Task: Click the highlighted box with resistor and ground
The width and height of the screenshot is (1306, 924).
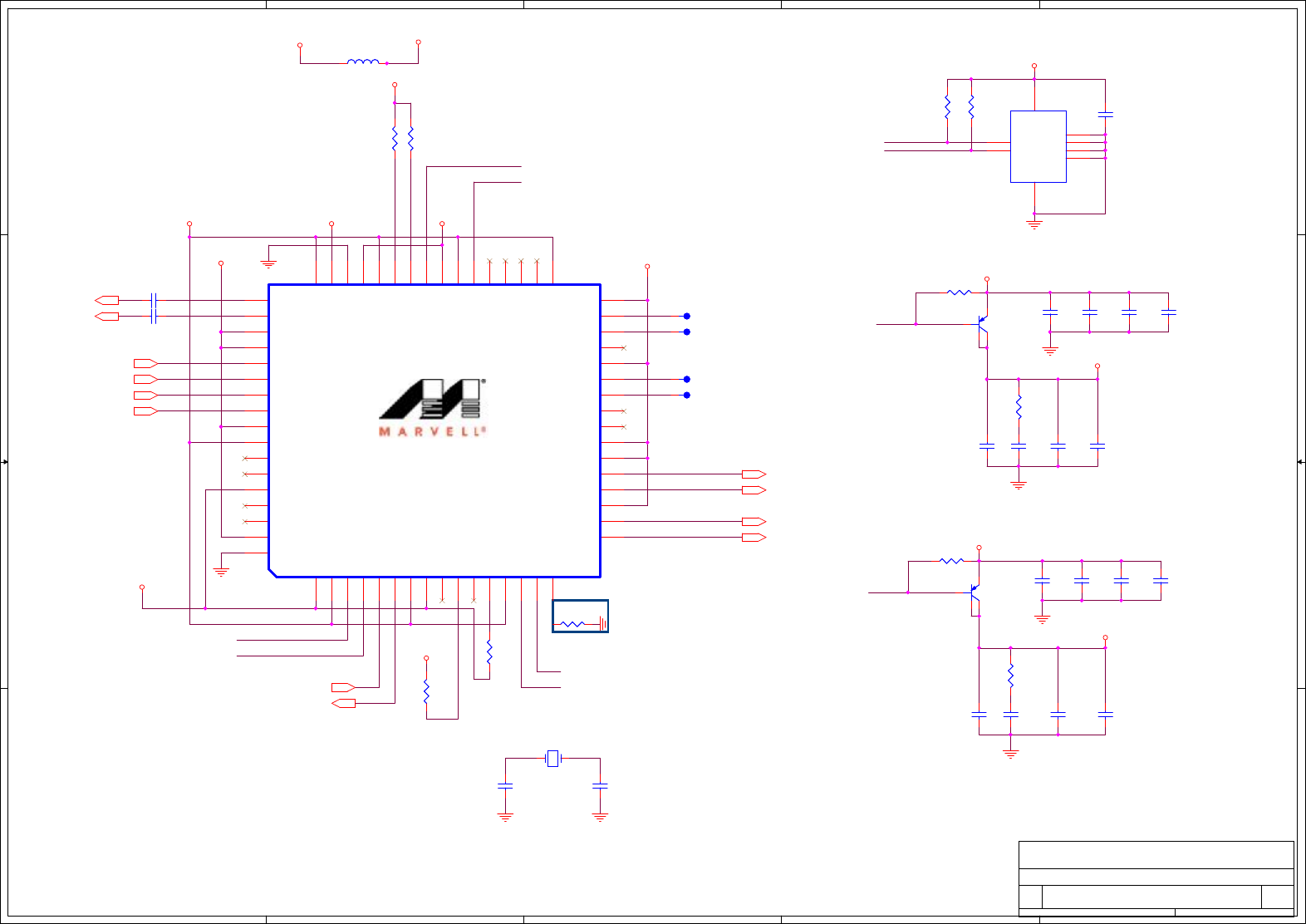Action: [581, 616]
